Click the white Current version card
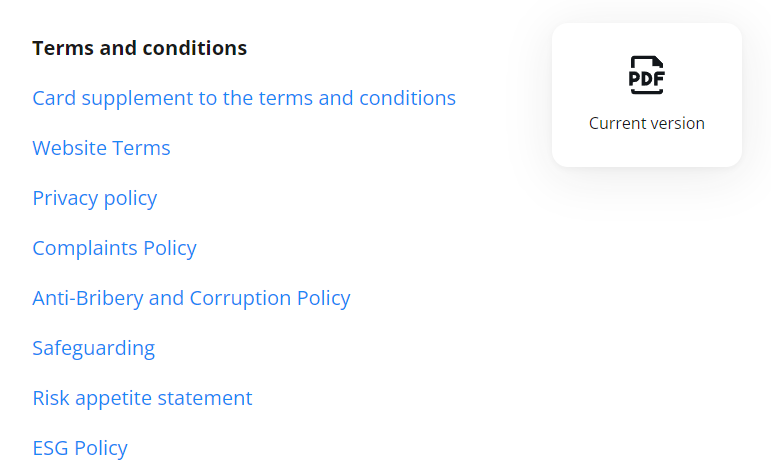Image resolution: width=771 pixels, height=475 pixels. click(x=646, y=95)
